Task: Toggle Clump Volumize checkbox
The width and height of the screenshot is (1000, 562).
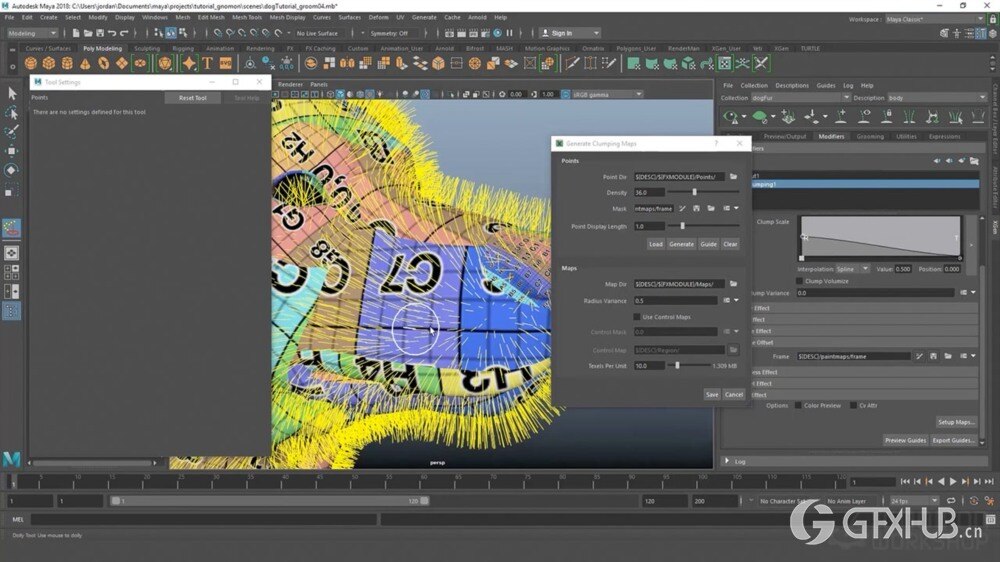Action: tap(799, 281)
